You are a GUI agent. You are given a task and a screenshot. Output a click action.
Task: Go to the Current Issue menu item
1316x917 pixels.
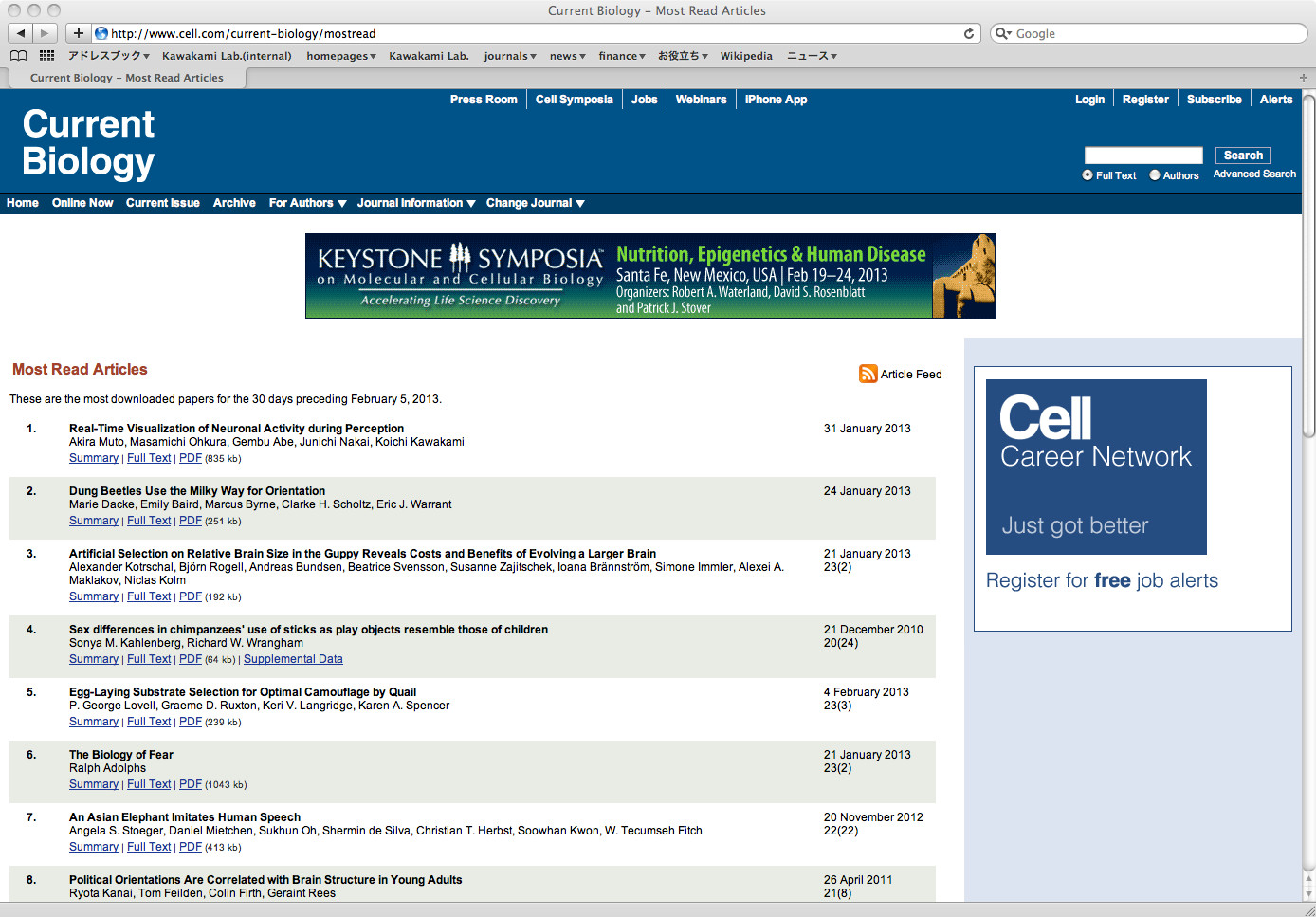(162, 203)
